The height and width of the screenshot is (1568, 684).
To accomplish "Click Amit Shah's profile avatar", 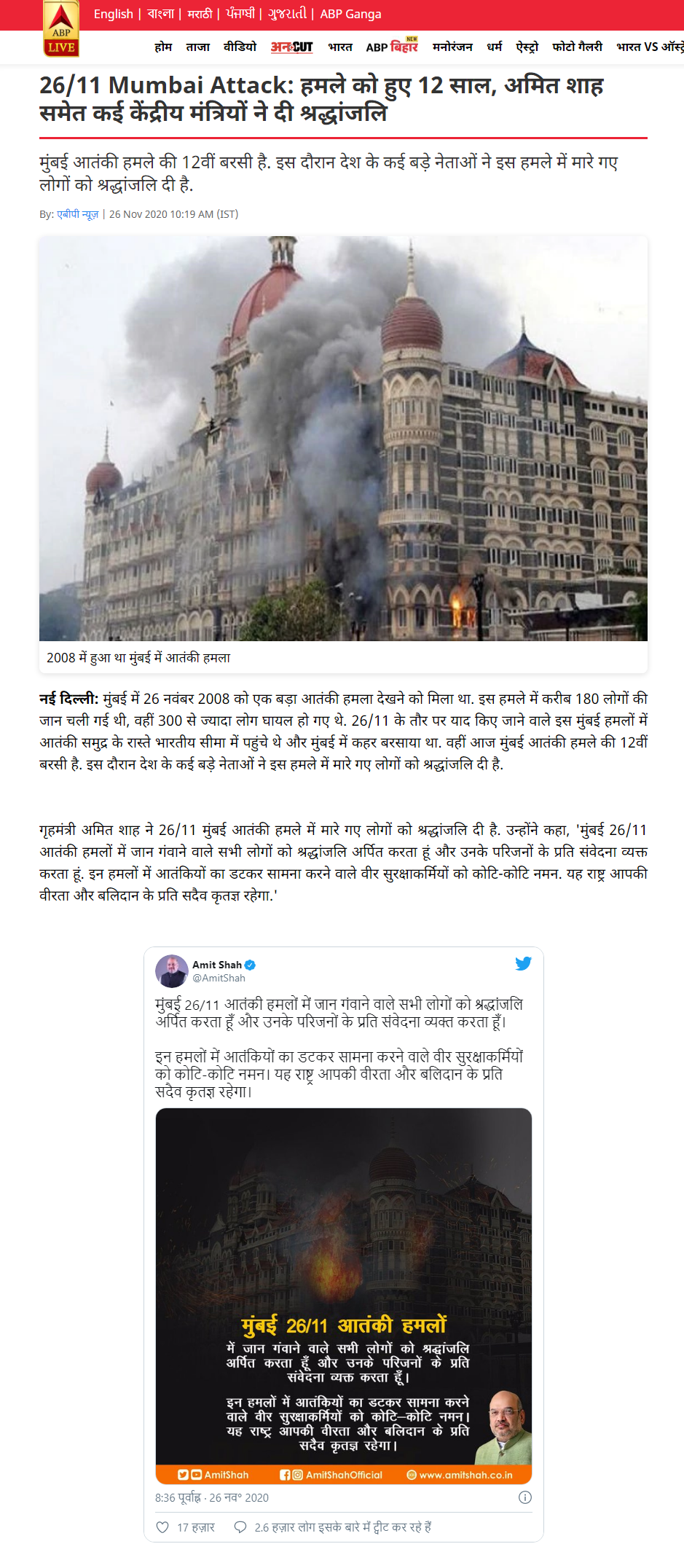I will tap(172, 971).
